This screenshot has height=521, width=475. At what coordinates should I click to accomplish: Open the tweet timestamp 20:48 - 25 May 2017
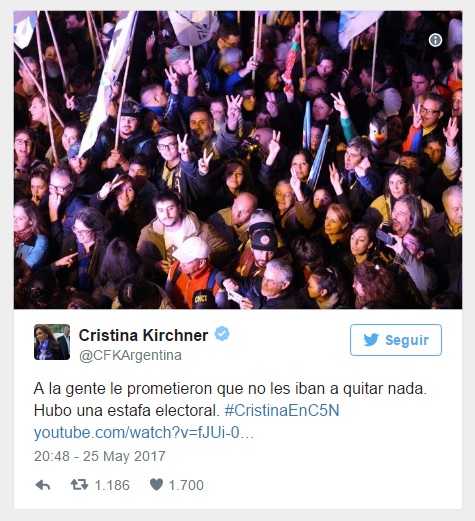100,456
